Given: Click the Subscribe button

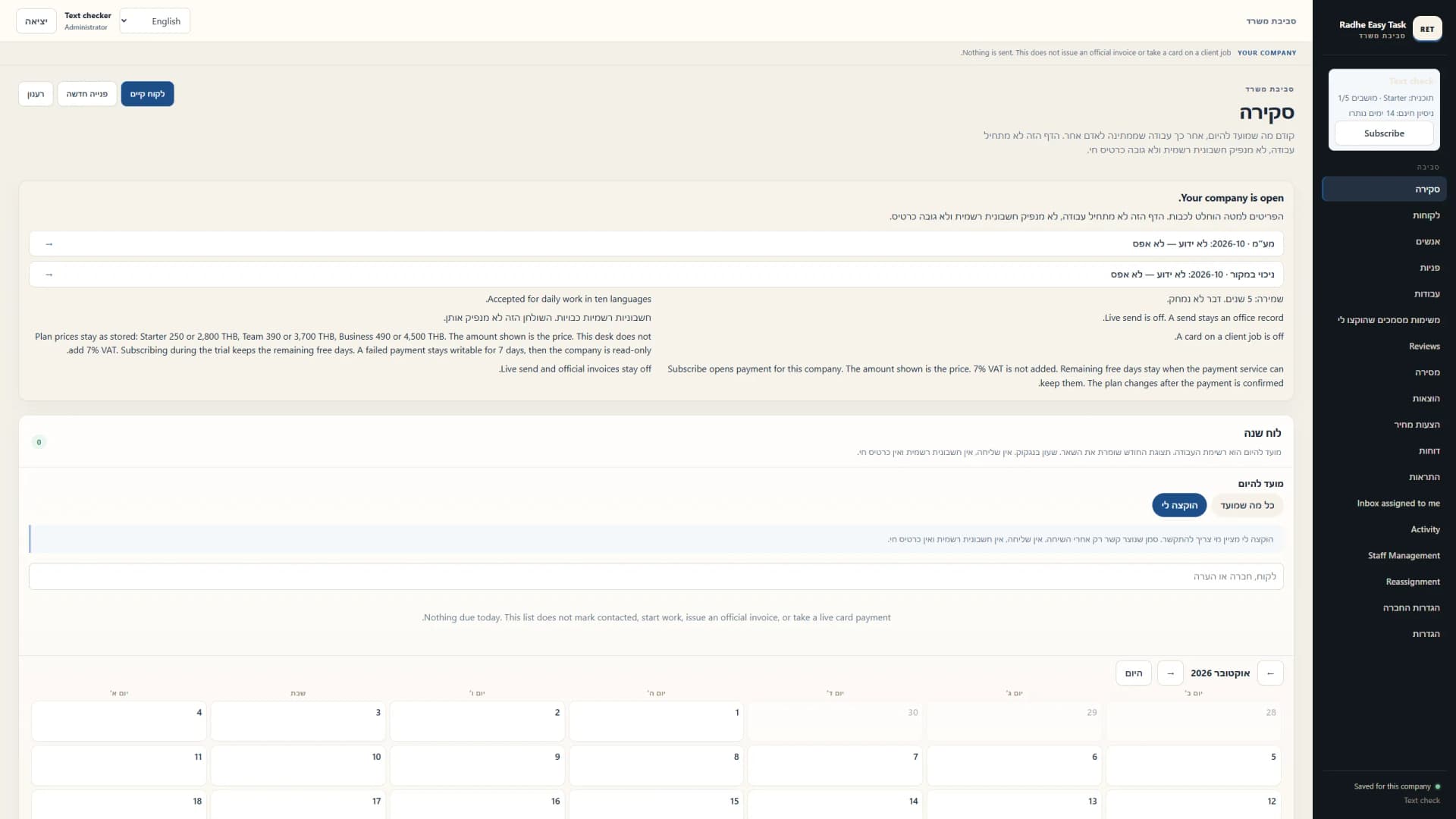Looking at the screenshot, I should (x=1384, y=133).
